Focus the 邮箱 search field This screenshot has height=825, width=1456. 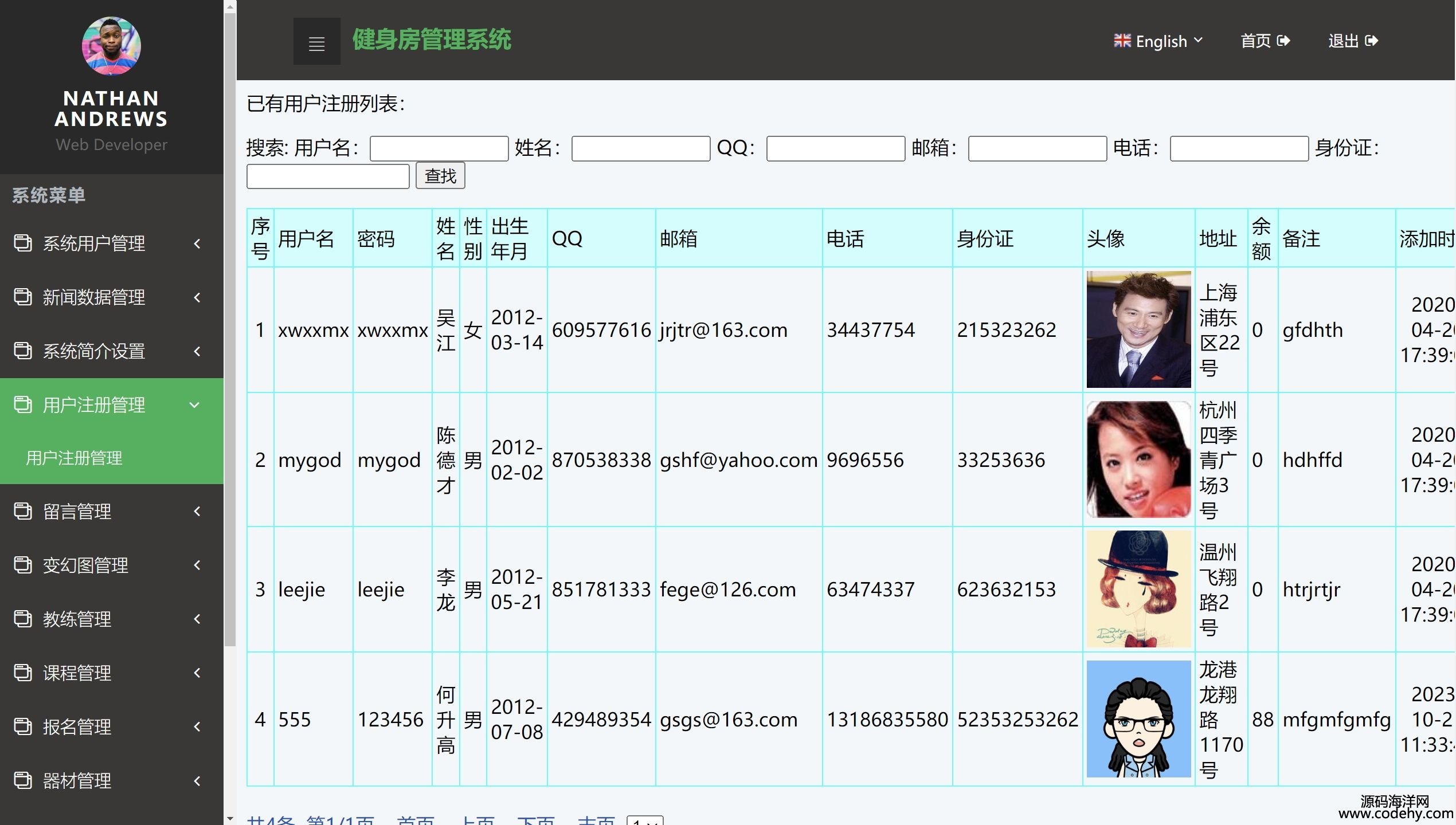[1038, 148]
